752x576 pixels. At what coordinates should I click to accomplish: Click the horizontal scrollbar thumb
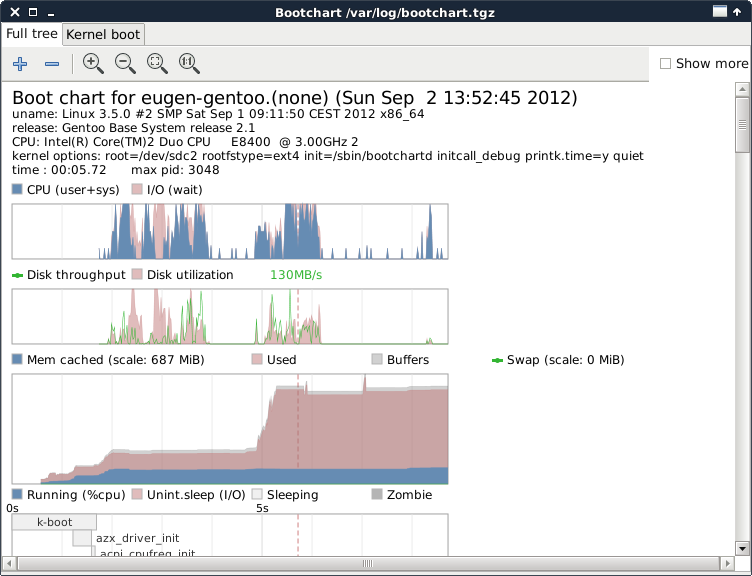368,563
